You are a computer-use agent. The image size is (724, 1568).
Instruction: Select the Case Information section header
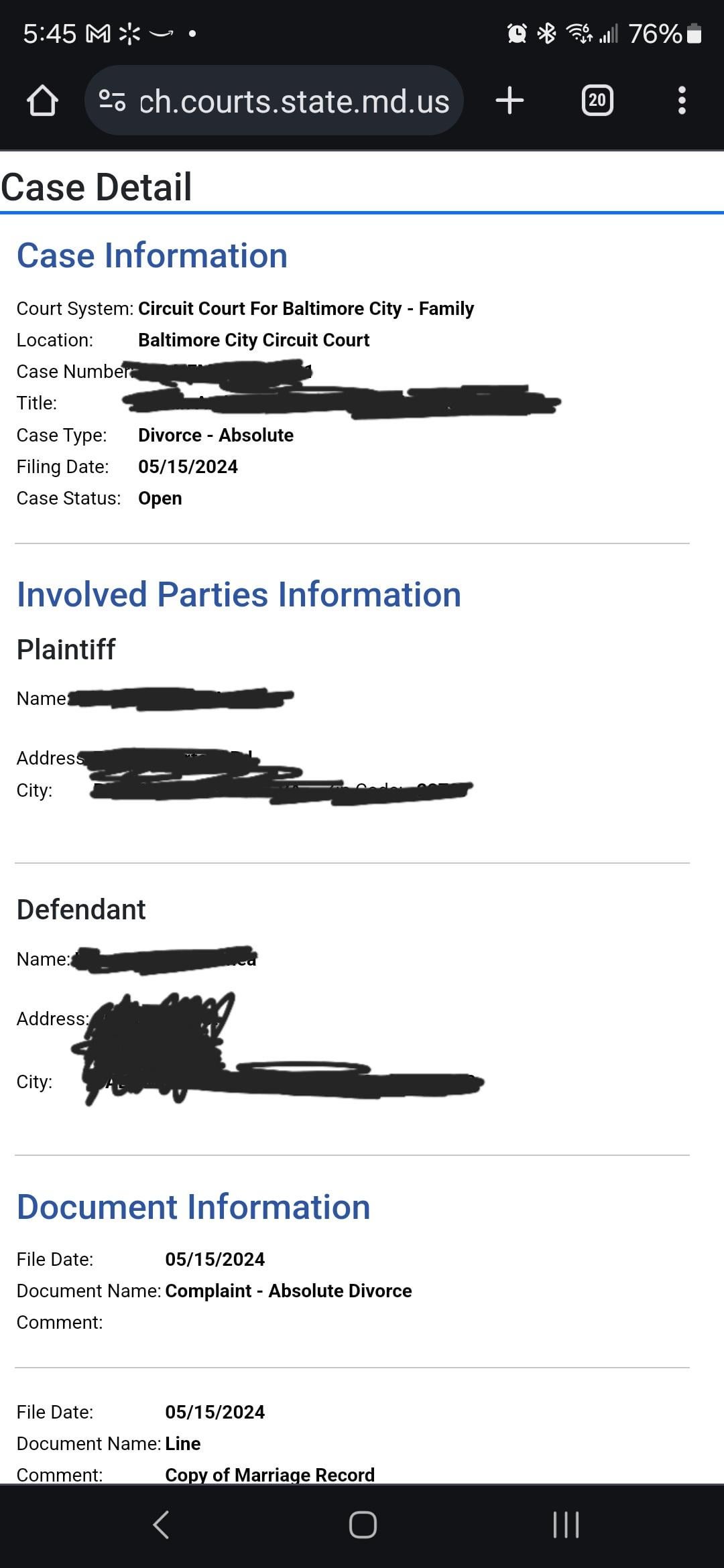click(153, 255)
